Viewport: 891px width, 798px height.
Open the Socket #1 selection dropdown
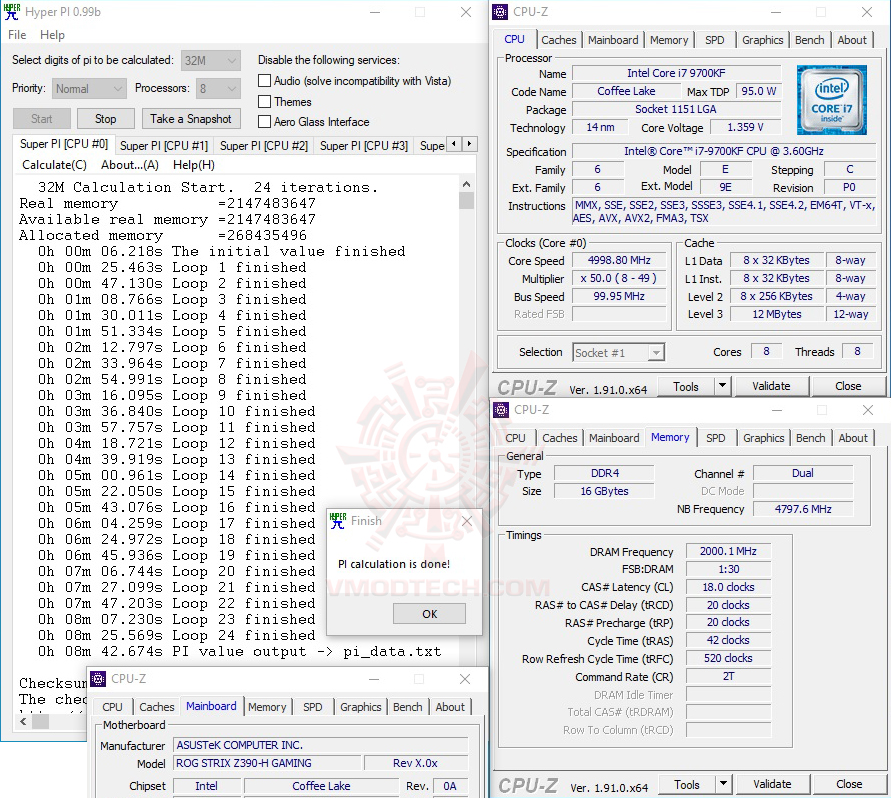coord(618,353)
